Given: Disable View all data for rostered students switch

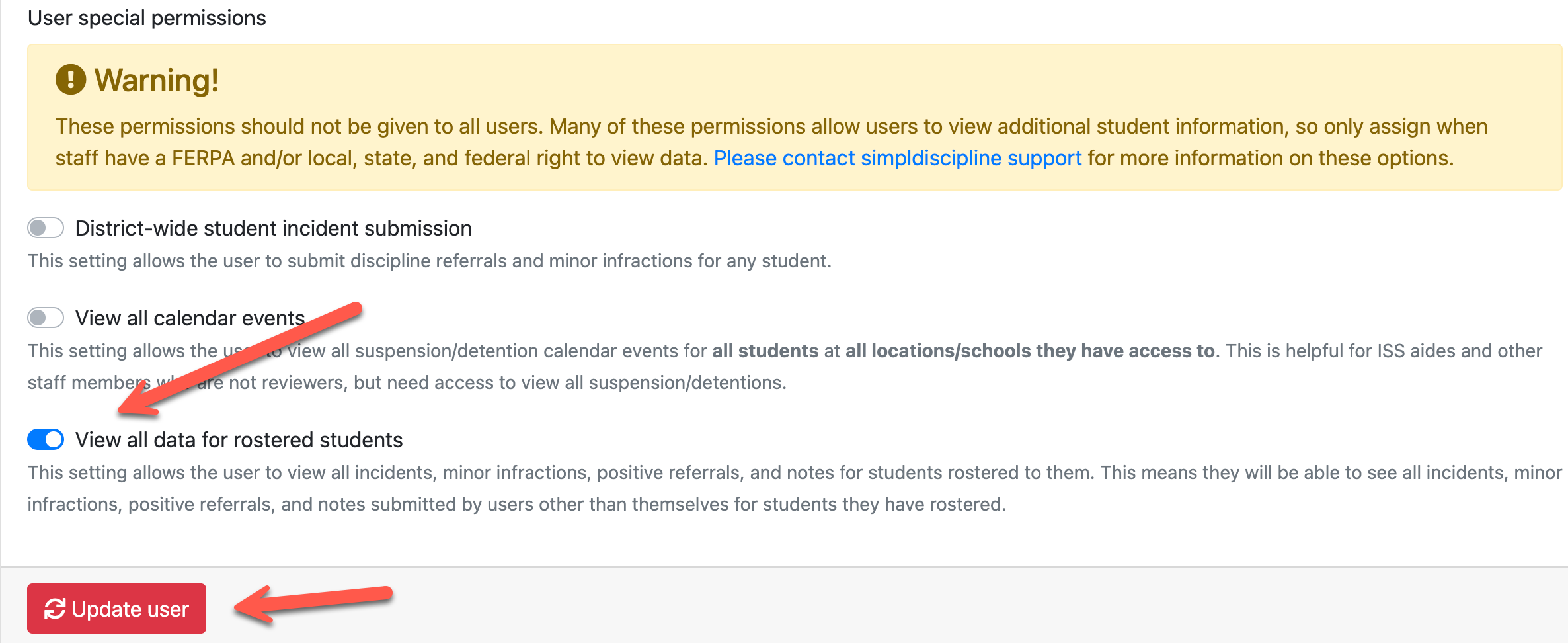Looking at the screenshot, I should [x=46, y=439].
